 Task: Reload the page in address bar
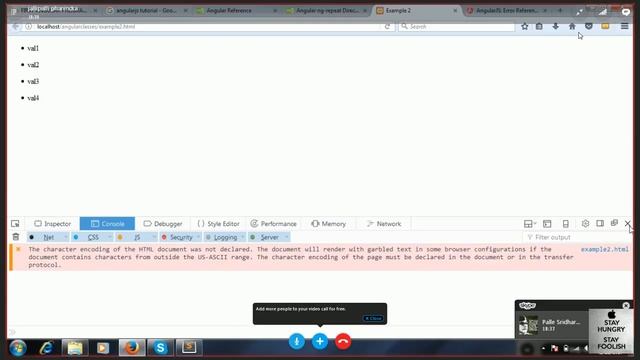coord(387,27)
